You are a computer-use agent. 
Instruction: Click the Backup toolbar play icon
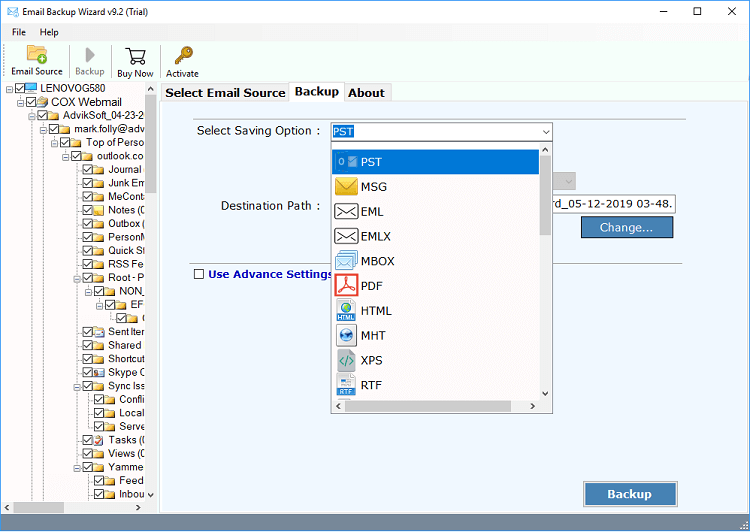coord(89,55)
